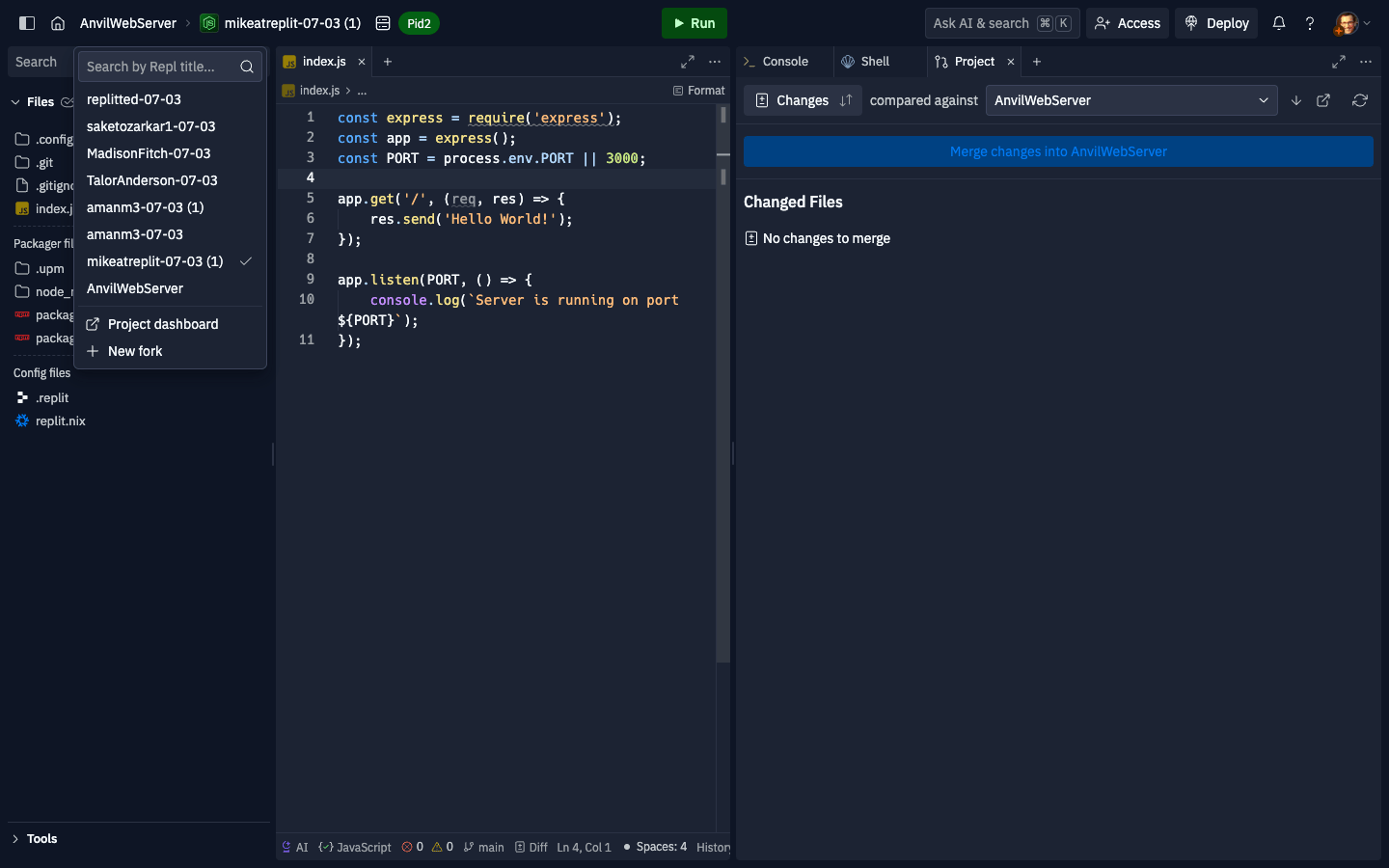Open Project dashboard
The image size is (1389, 868).
(170, 324)
